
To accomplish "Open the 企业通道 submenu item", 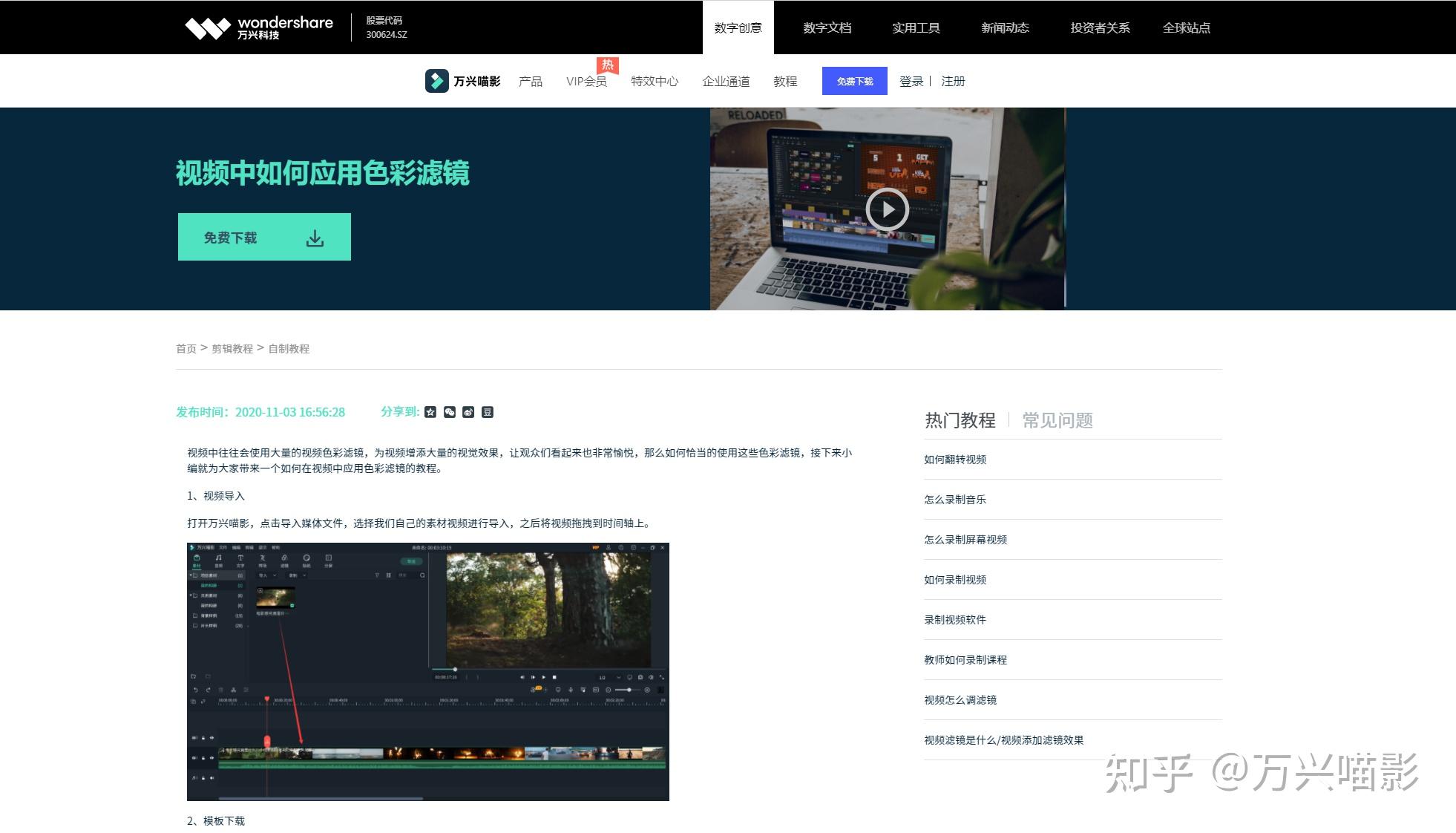I will click(726, 81).
